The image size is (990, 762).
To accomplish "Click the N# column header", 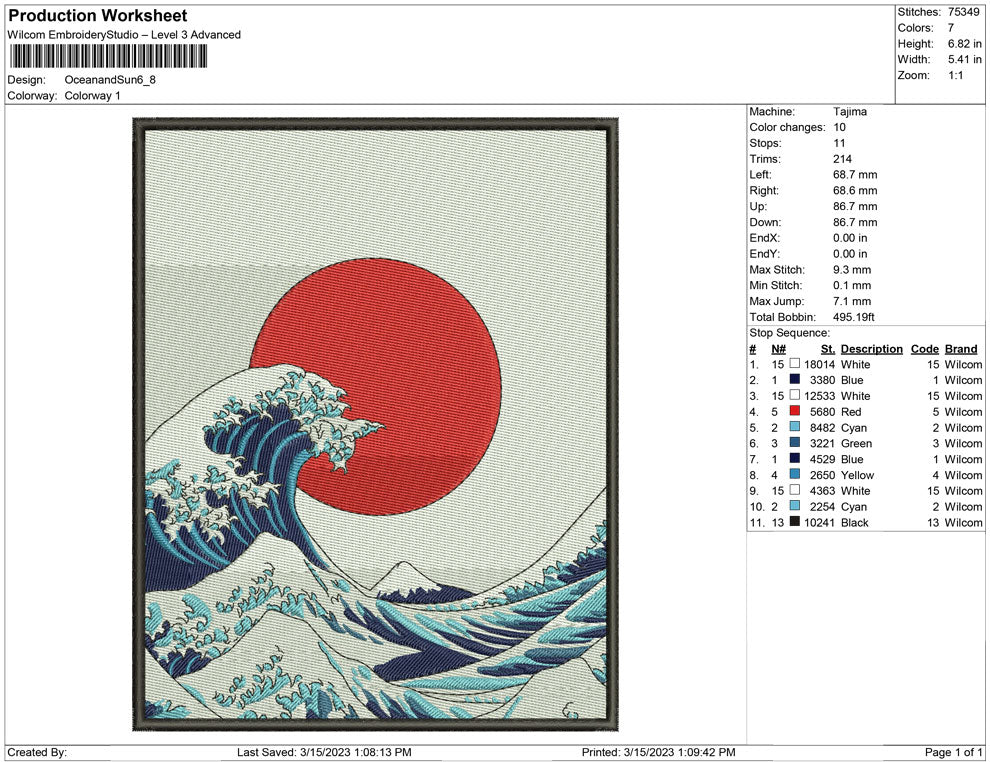I will pos(778,349).
